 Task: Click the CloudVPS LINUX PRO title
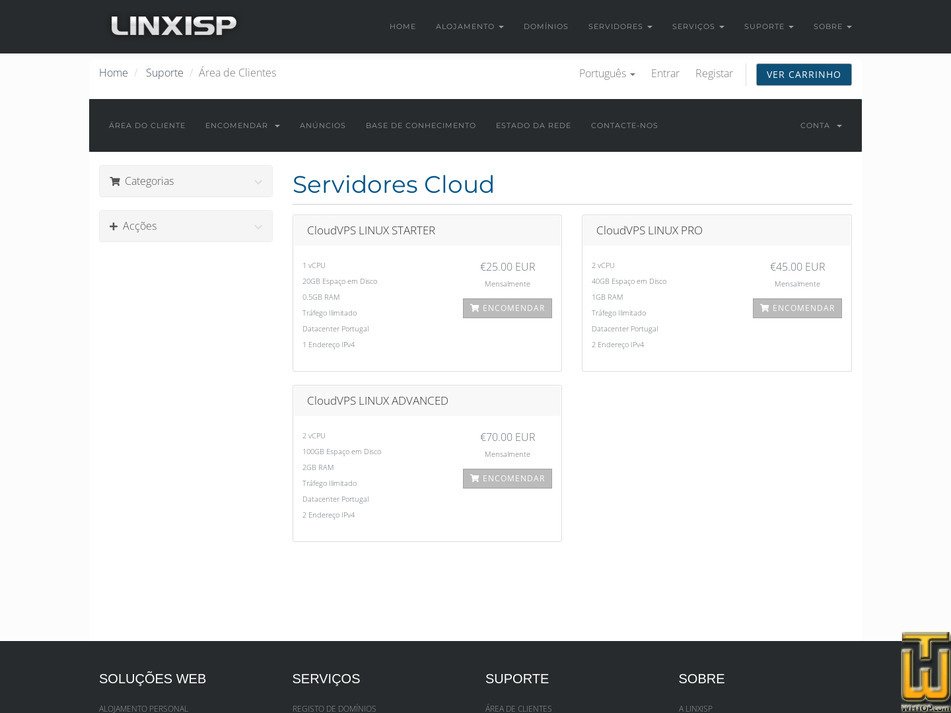(649, 230)
